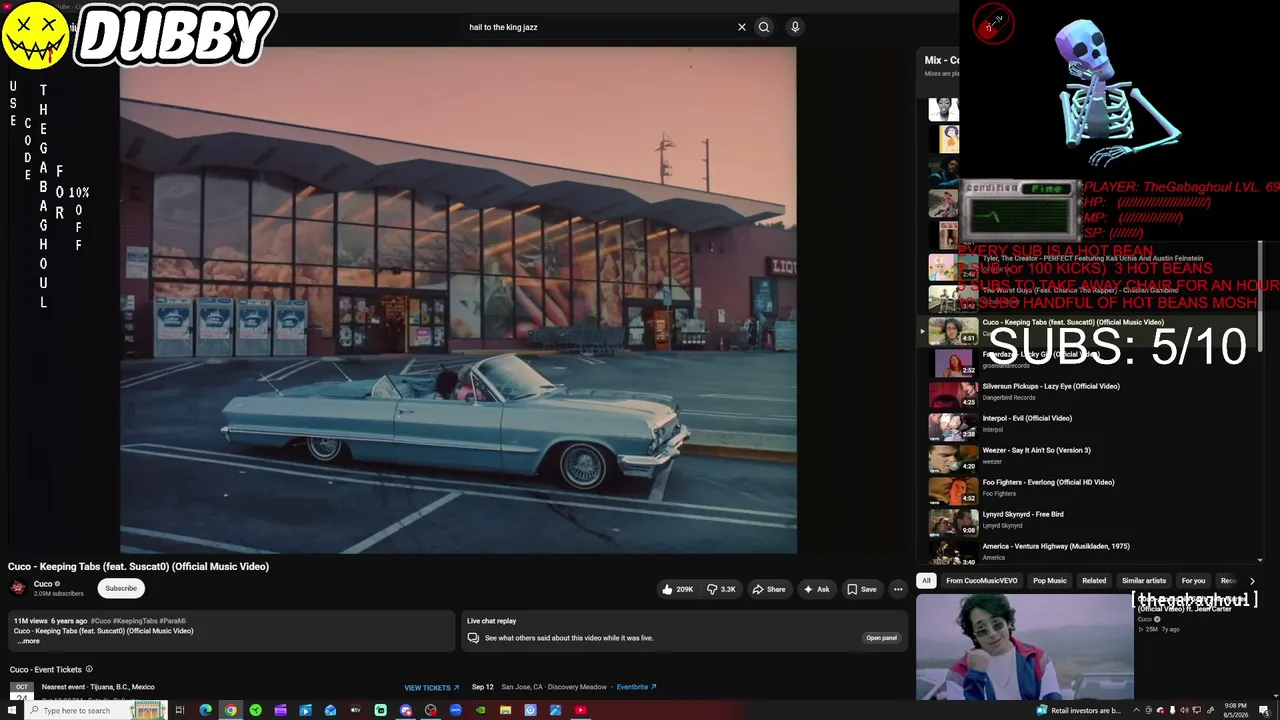The height and width of the screenshot is (720, 1280).
Task: Open the recommended Cuco video thumbnail
Action: pyautogui.click(x=1025, y=647)
